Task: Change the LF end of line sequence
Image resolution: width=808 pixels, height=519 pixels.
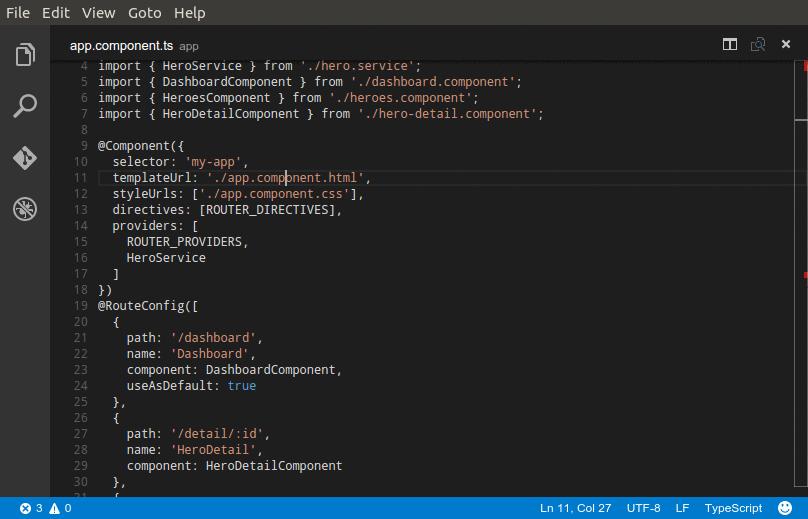Action: coord(682,508)
